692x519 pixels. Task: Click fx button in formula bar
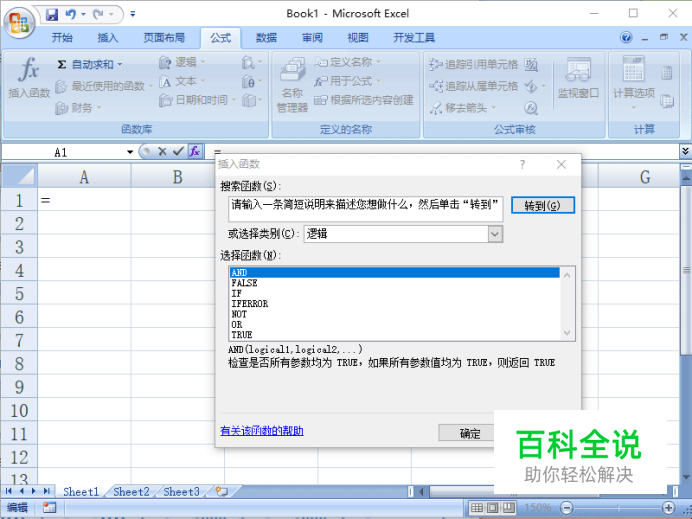(x=195, y=151)
